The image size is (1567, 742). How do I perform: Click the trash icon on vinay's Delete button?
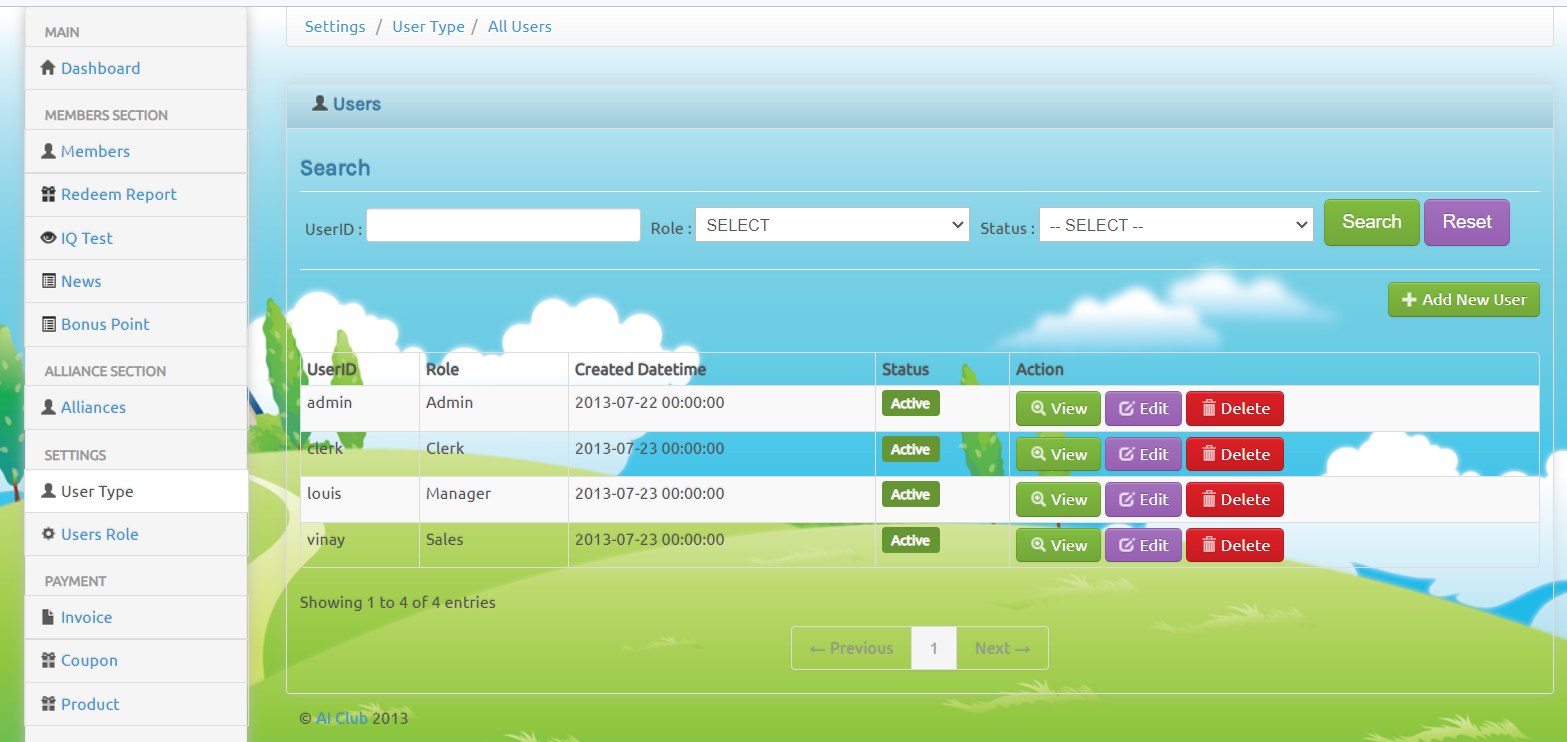point(1208,545)
